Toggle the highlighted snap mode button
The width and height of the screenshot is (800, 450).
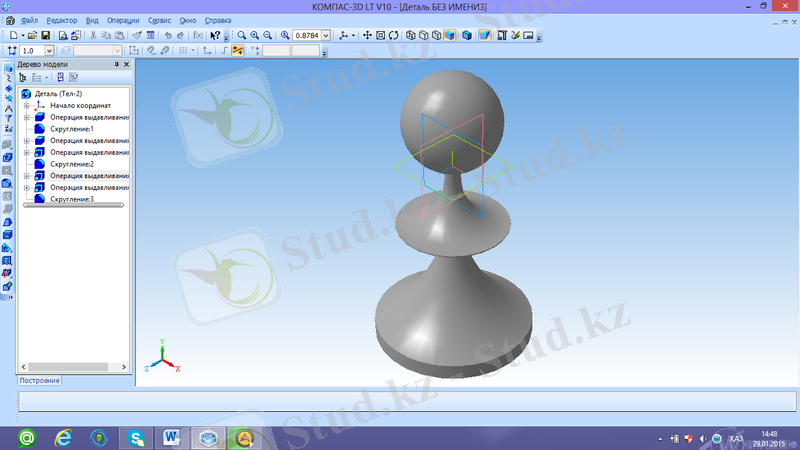point(238,50)
